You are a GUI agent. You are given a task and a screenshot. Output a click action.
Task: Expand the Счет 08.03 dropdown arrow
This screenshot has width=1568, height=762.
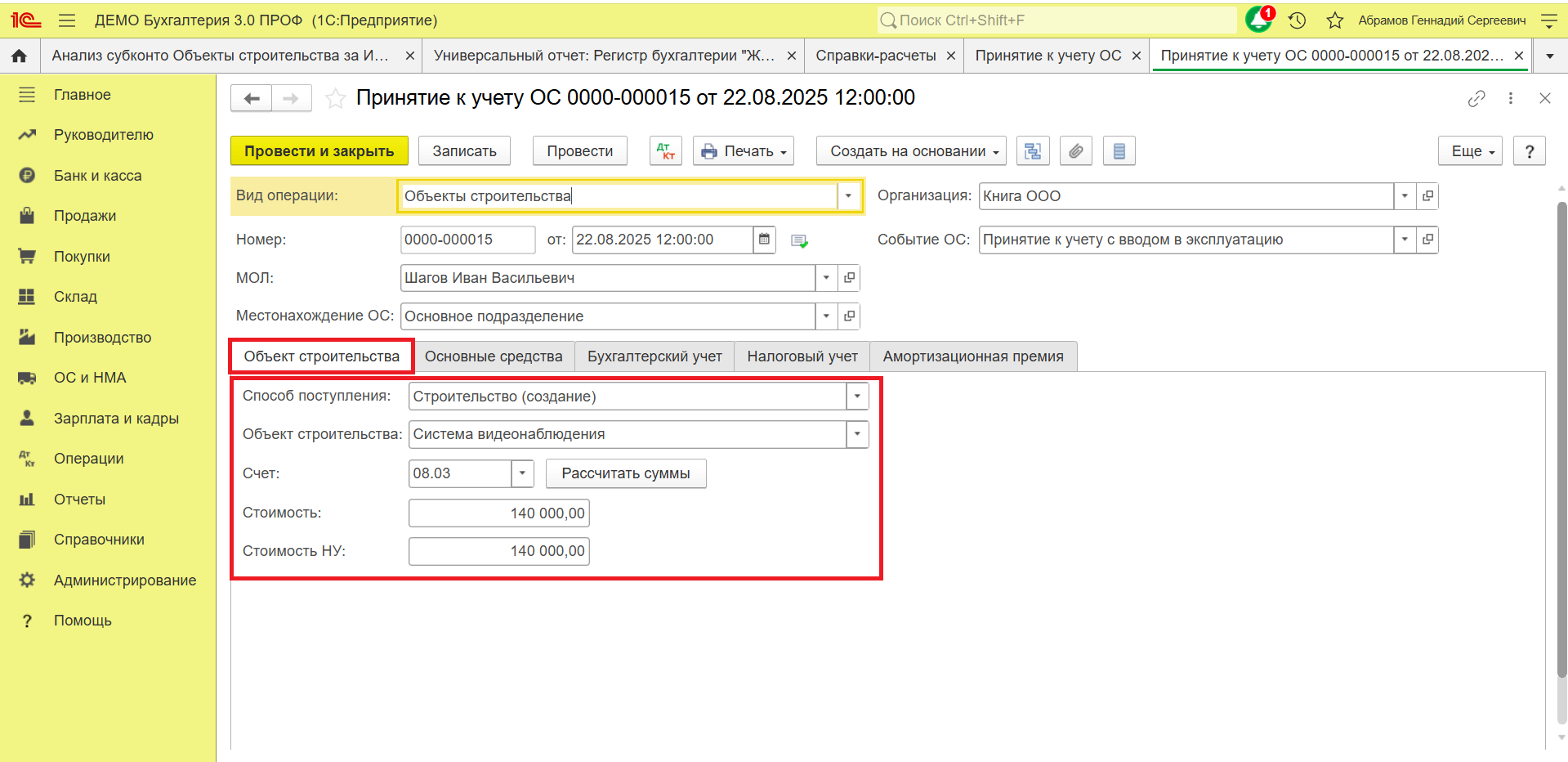coord(522,473)
